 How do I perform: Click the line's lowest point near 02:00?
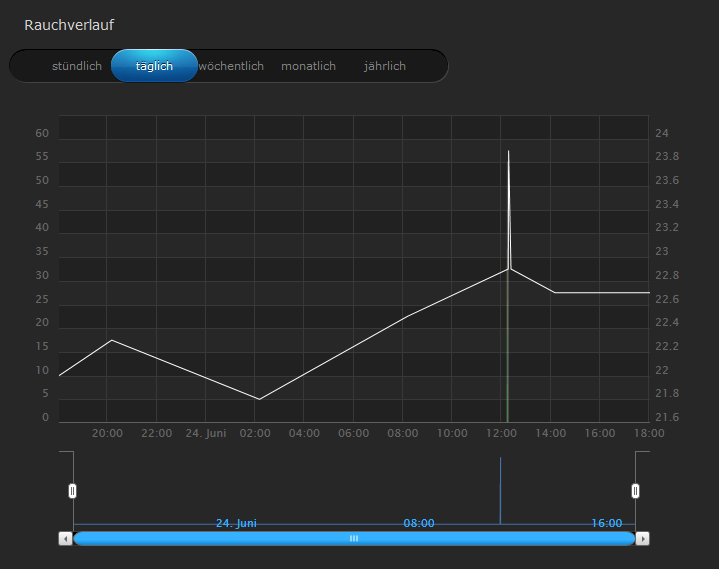tap(259, 399)
